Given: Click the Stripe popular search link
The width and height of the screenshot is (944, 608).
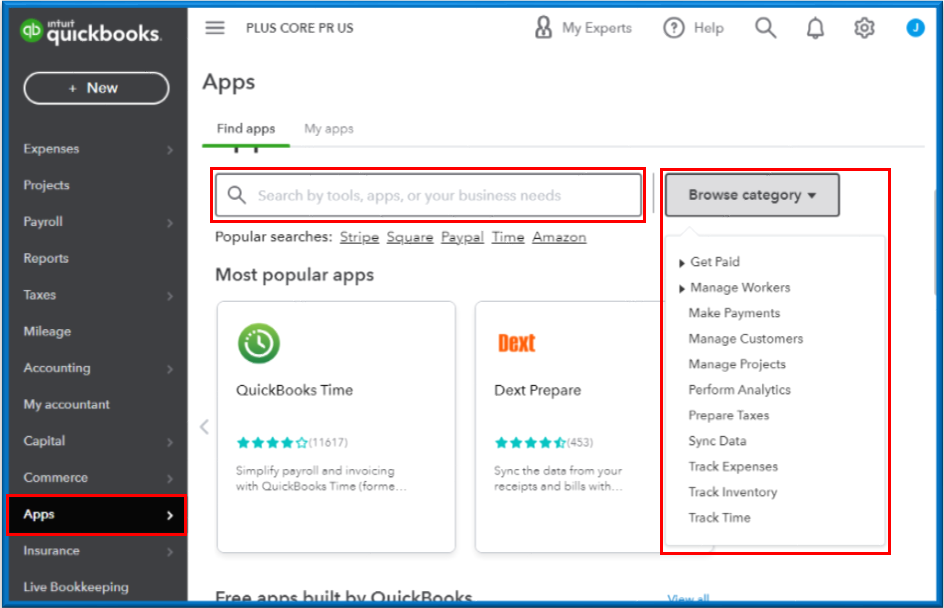Looking at the screenshot, I should point(359,237).
